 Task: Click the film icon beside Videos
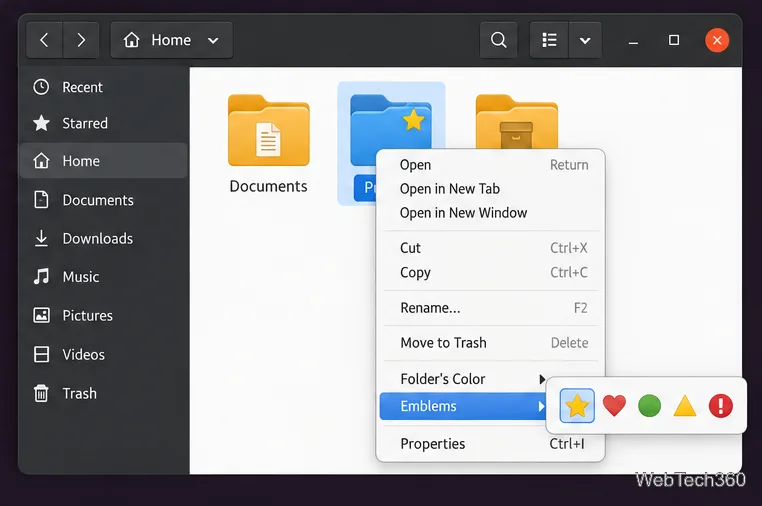[x=41, y=354]
